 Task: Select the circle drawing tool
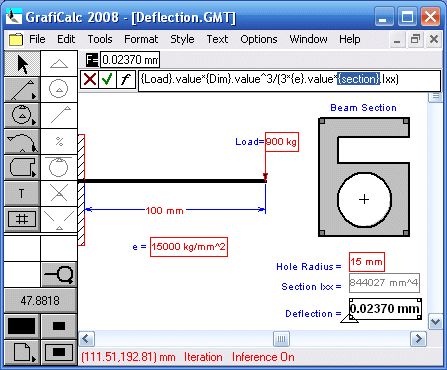(22, 115)
